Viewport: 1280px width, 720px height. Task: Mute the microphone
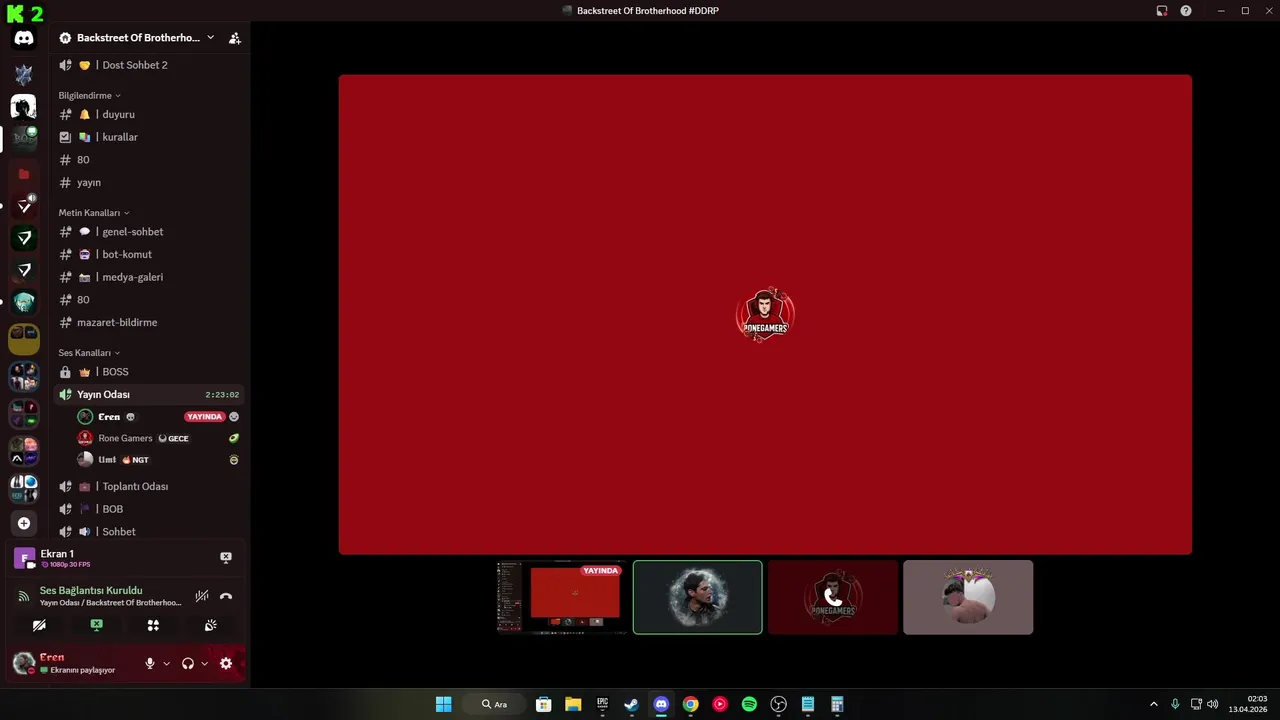pyautogui.click(x=150, y=663)
